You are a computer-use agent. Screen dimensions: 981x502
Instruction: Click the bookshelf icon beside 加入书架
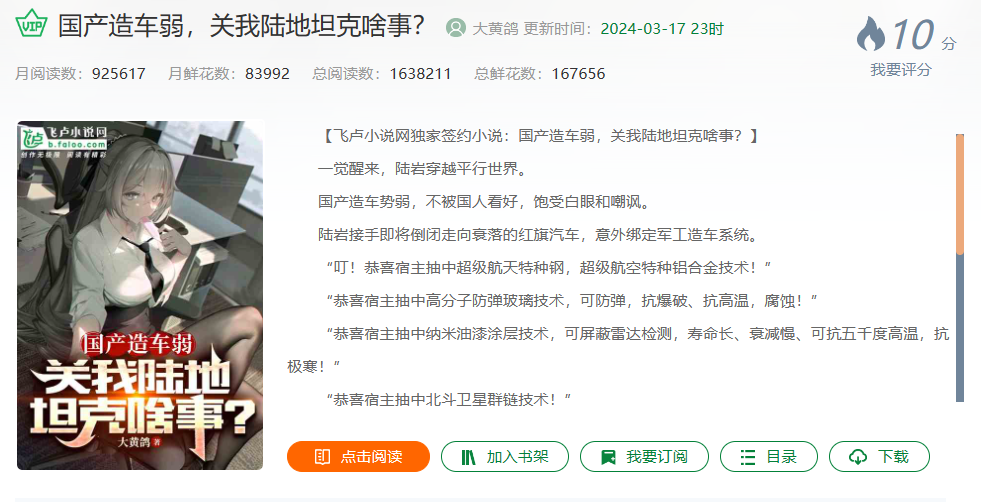pyautogui.click(x=469, y=457)
